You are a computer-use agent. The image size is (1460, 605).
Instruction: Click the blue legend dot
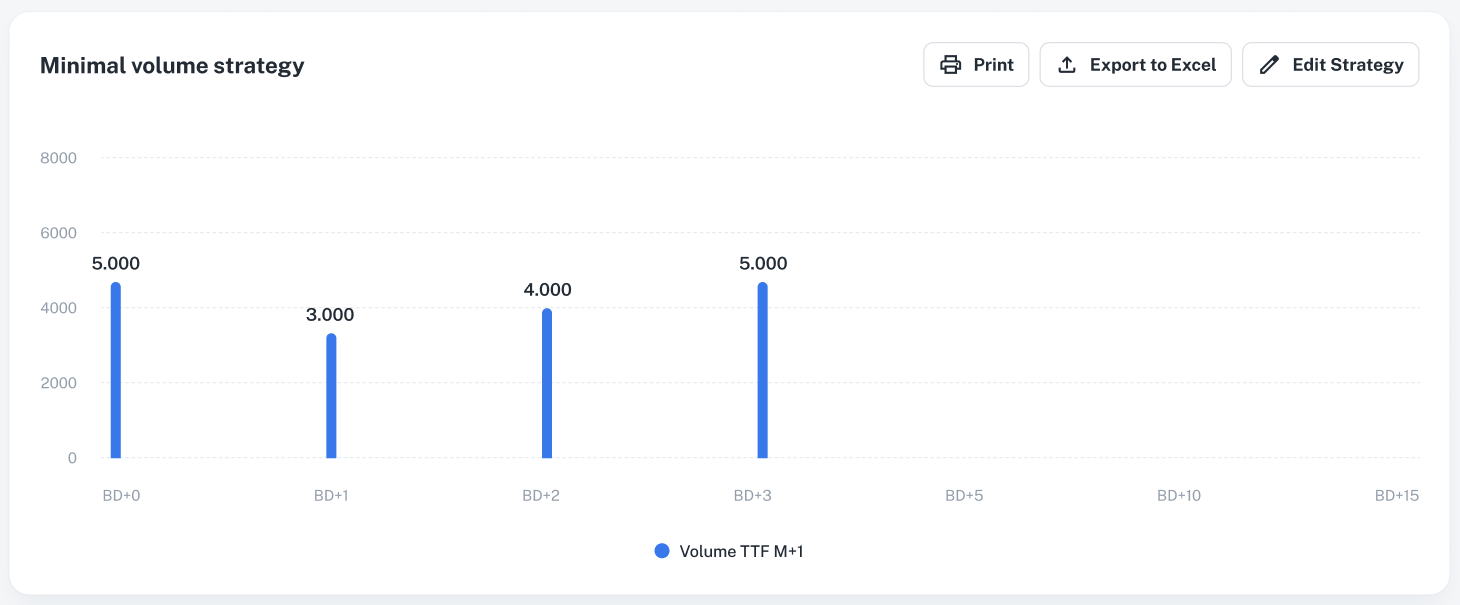tap(661, 551)
